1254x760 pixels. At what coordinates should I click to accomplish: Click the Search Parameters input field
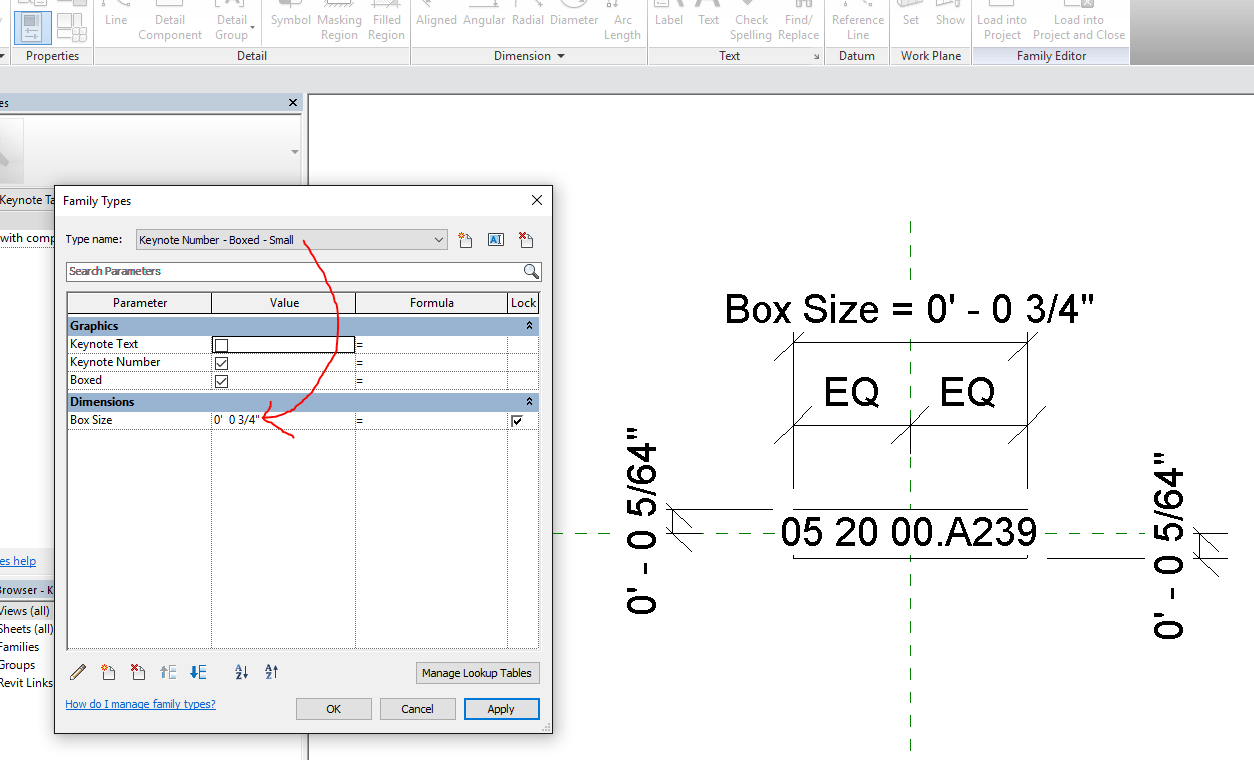(294, 271)
